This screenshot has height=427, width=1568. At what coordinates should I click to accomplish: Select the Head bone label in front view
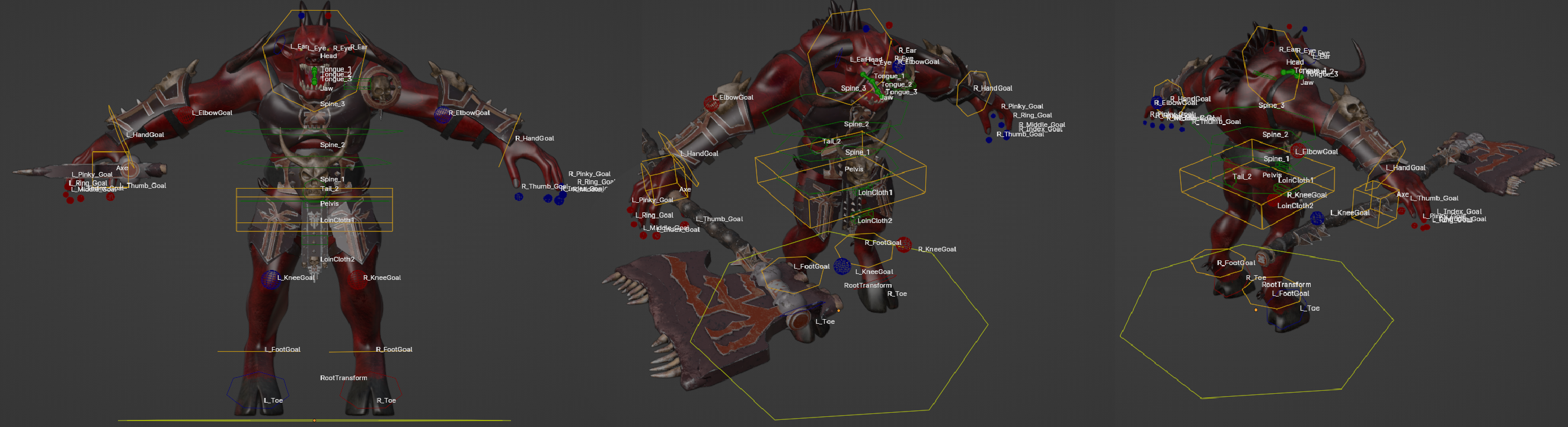click(328, 56)
